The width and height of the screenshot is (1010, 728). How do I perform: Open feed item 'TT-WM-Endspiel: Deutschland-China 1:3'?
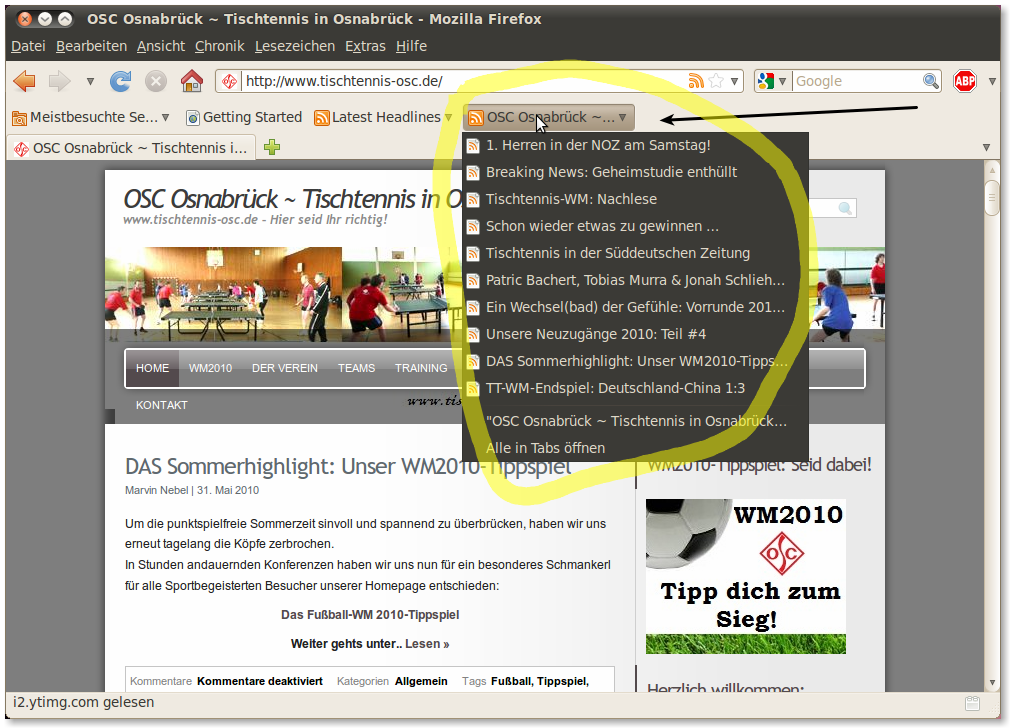pyautogui.click(x=635, y=388)
